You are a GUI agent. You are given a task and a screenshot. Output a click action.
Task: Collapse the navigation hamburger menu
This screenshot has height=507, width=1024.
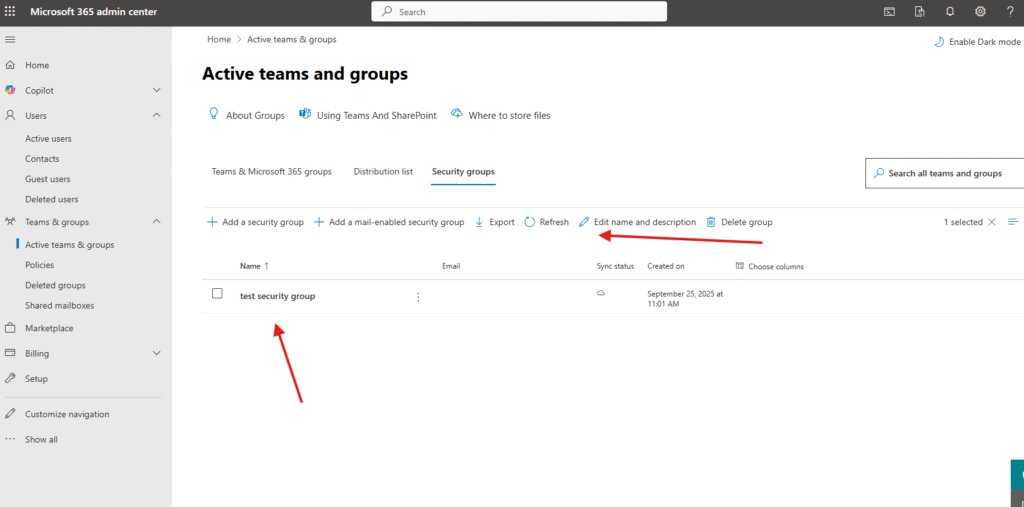[10, 39]
